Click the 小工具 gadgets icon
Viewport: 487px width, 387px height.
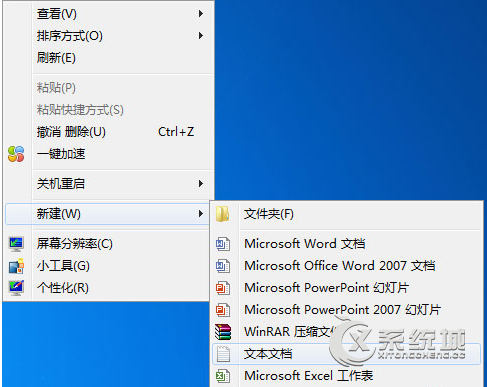pos(16,266)
